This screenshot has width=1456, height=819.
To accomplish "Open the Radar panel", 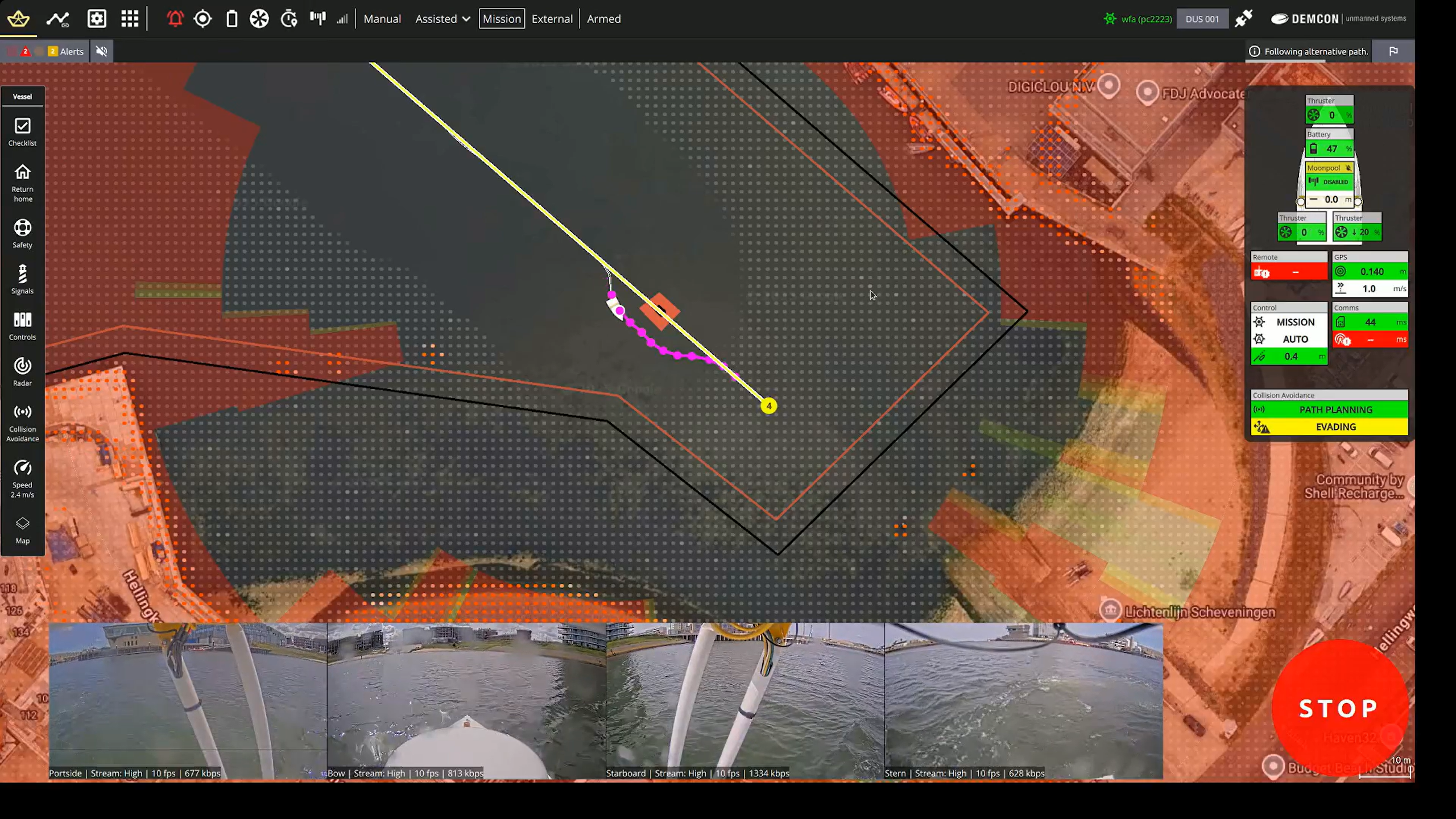I will [x=22, y=372].
